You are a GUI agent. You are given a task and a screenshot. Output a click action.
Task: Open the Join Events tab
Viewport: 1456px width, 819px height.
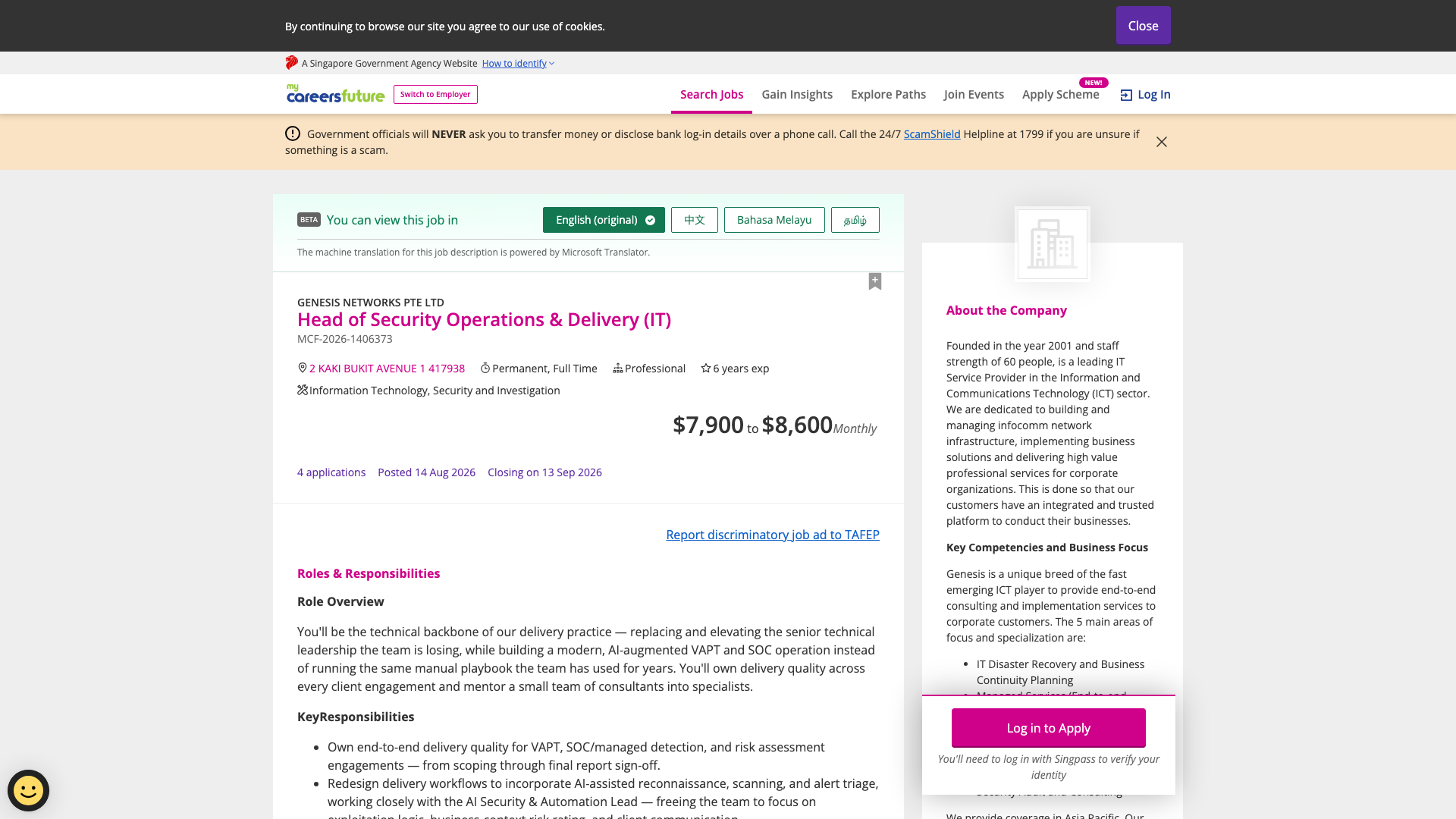974,95
